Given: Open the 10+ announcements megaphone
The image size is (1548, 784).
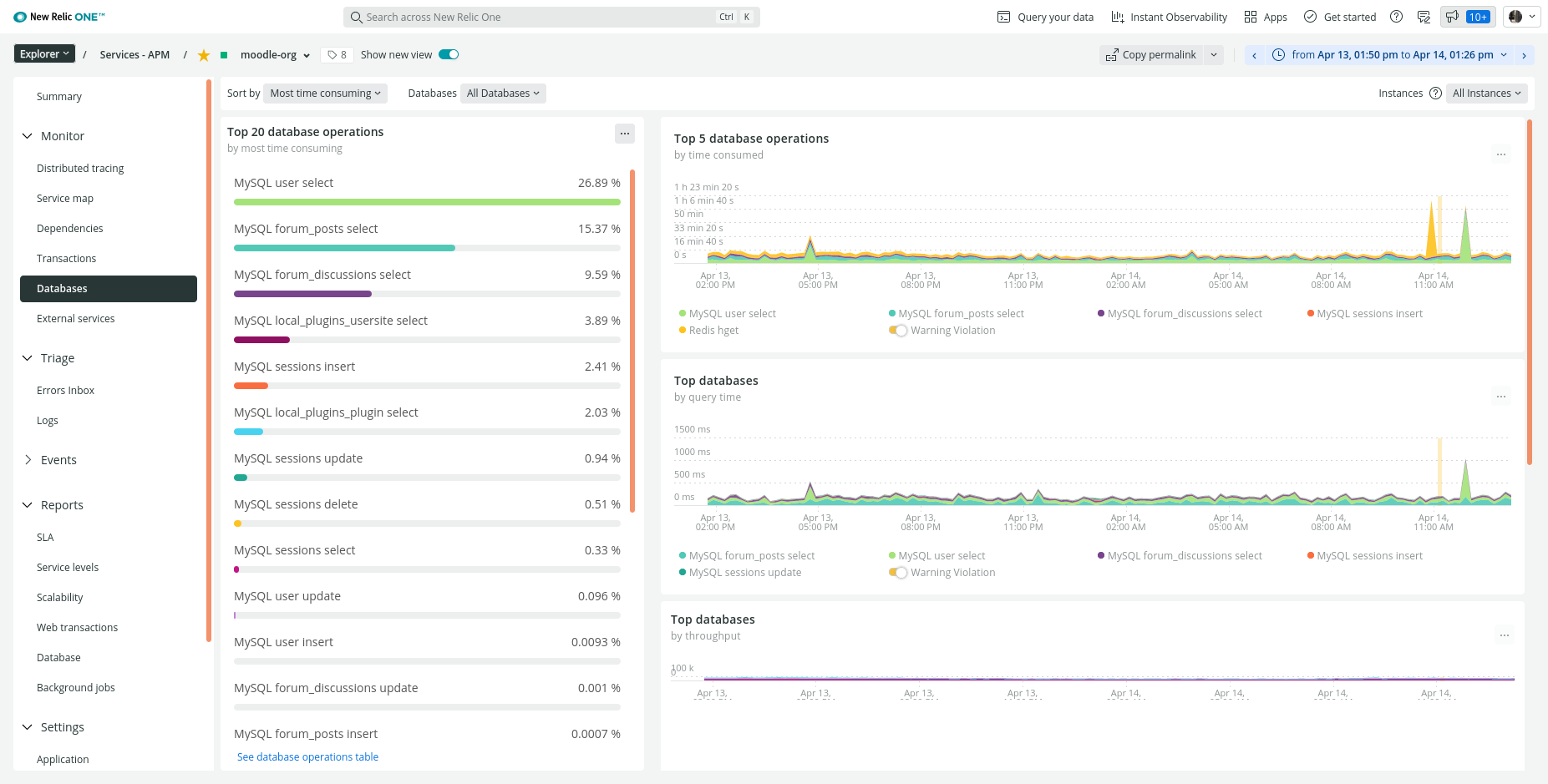Looking at the screenshot, I should (x=1468, y=17).
